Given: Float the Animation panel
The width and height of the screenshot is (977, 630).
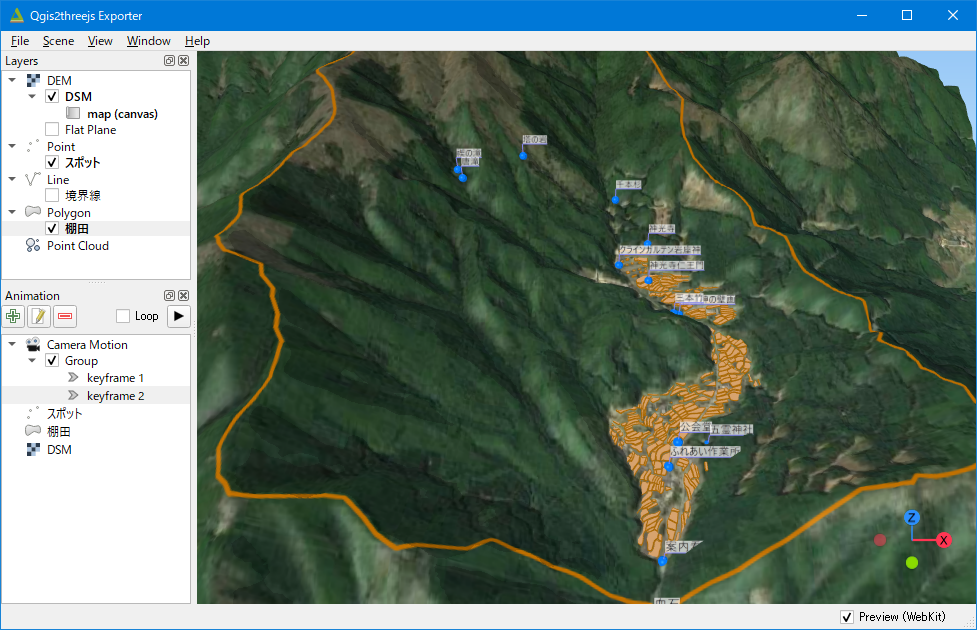Looking at the screenshot, I should pos(169,295).
